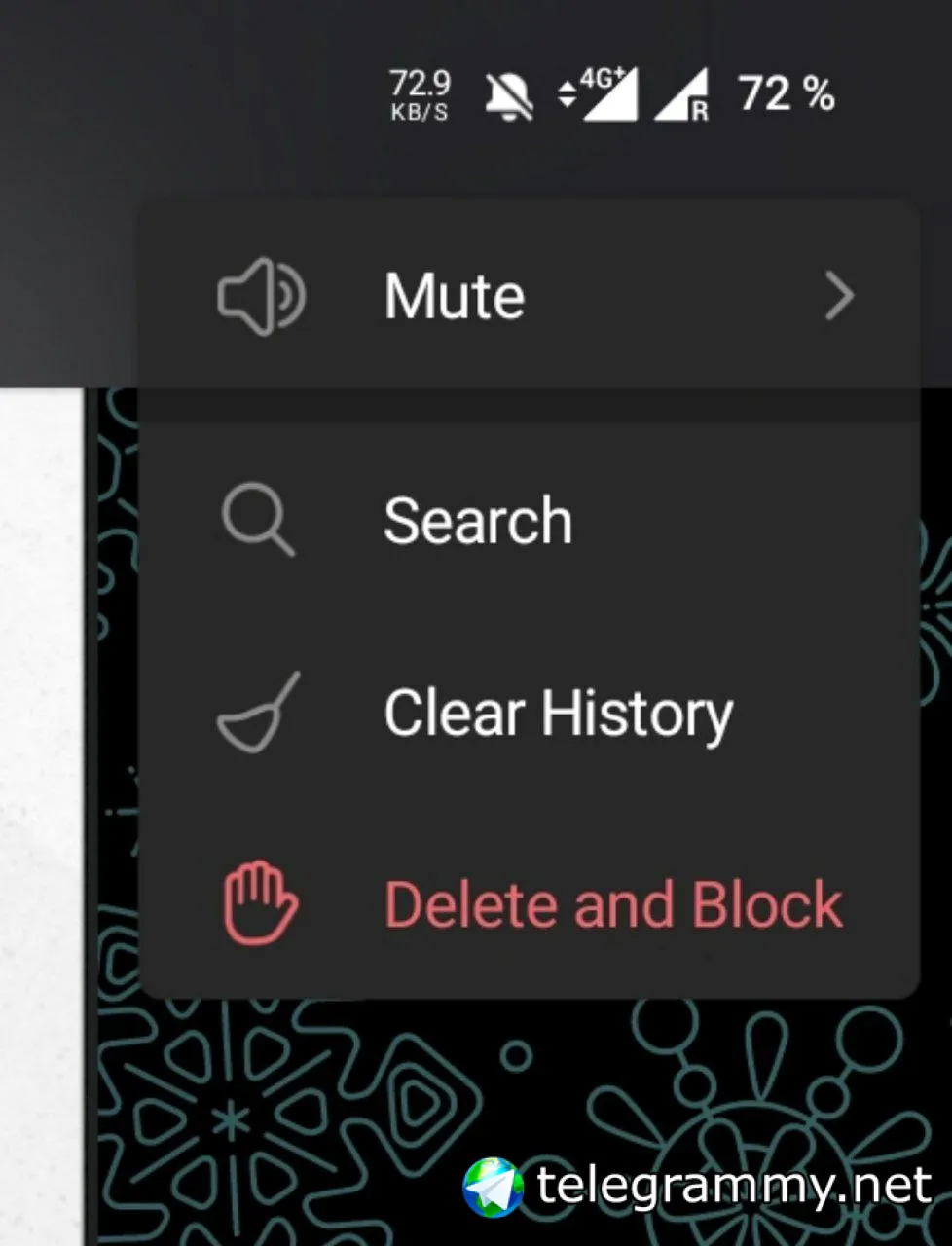Expand Mute submenu using the chevron arrow
952x1246 pixels.
point(839,296)
